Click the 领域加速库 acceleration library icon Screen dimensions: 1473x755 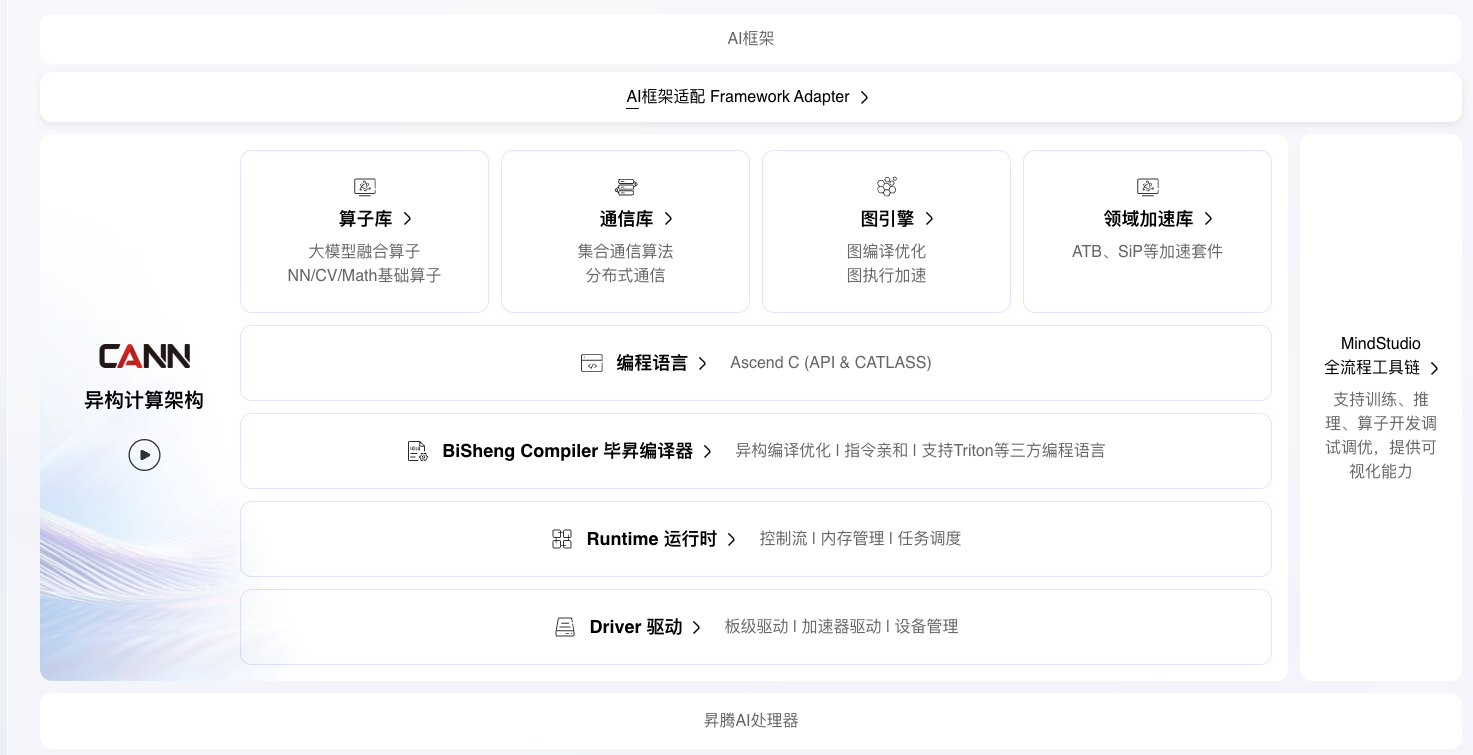1147,187
